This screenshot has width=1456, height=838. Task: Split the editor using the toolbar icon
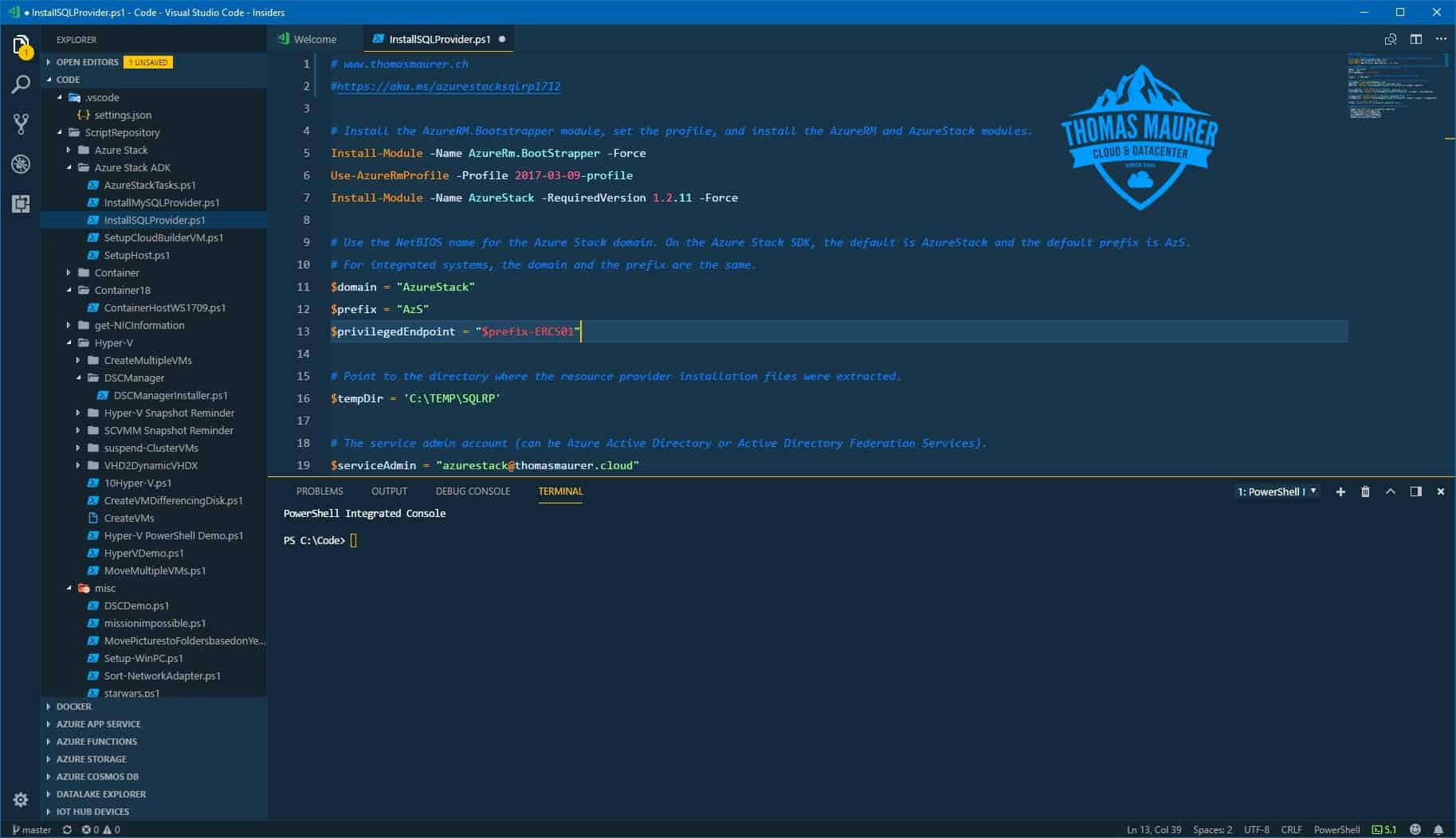click(1416, 38)
